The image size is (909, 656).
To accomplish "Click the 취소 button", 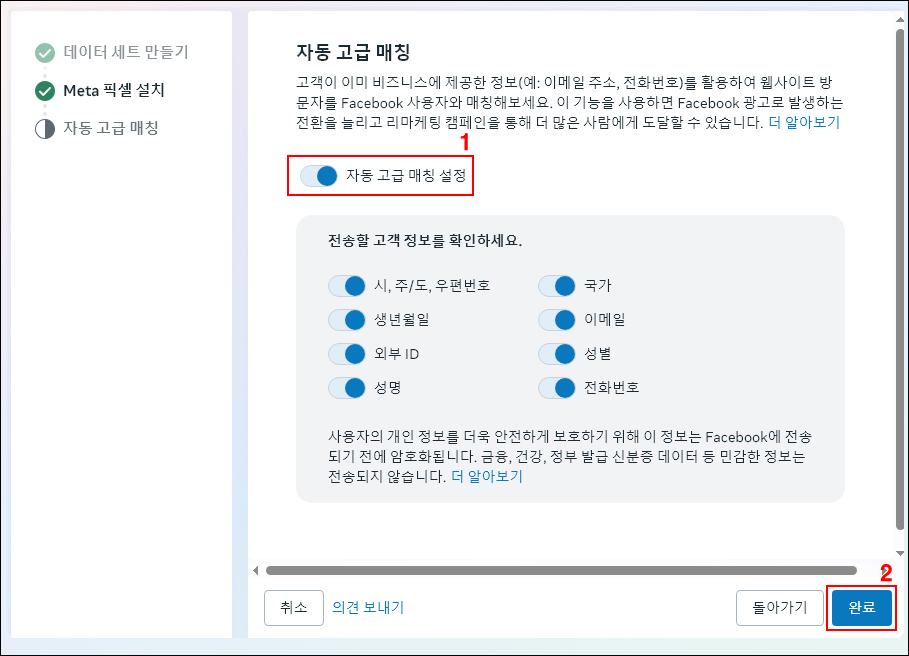I will point(293,607).
